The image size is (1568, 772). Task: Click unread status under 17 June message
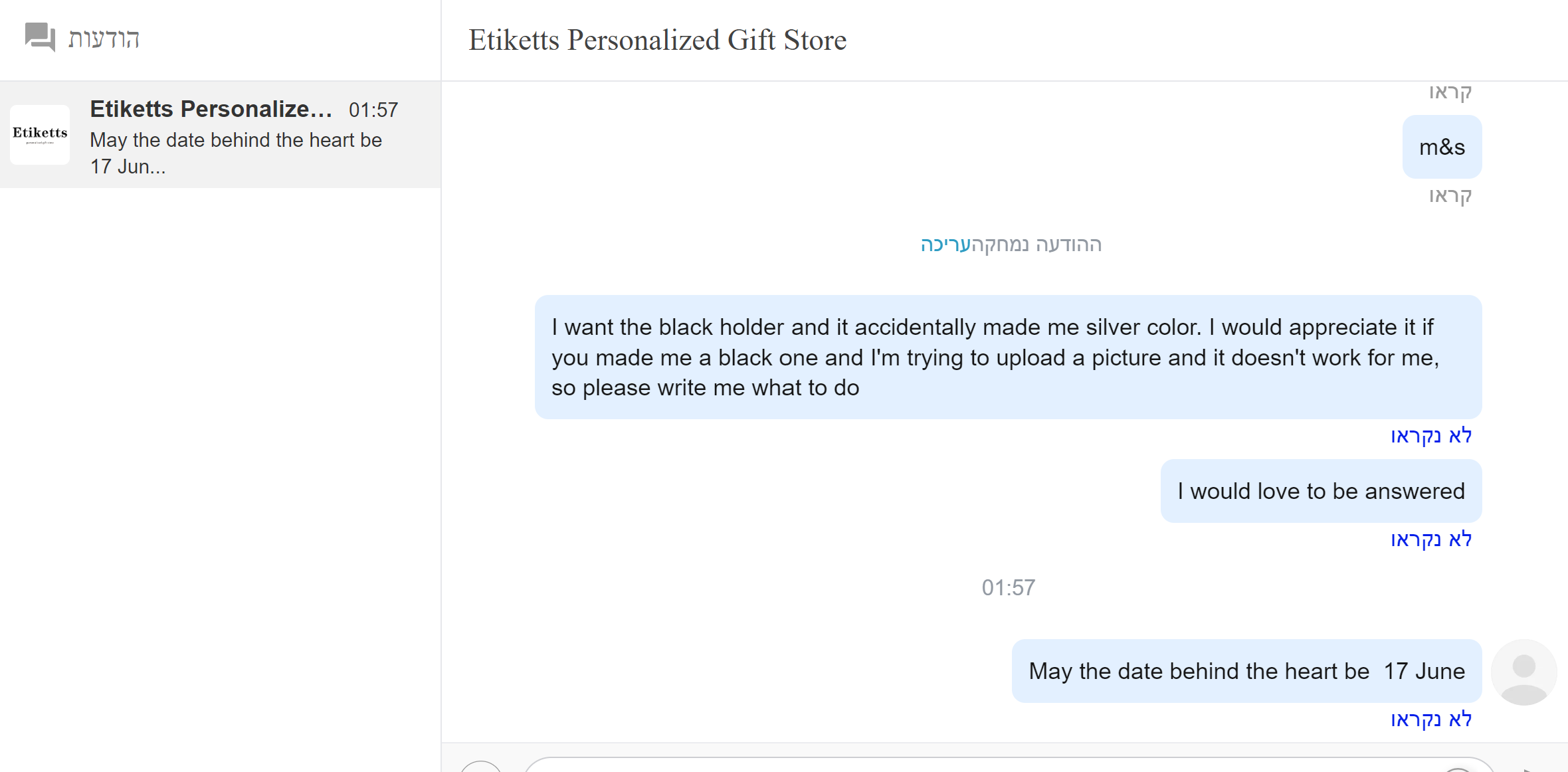click(x=1431, y=720)
